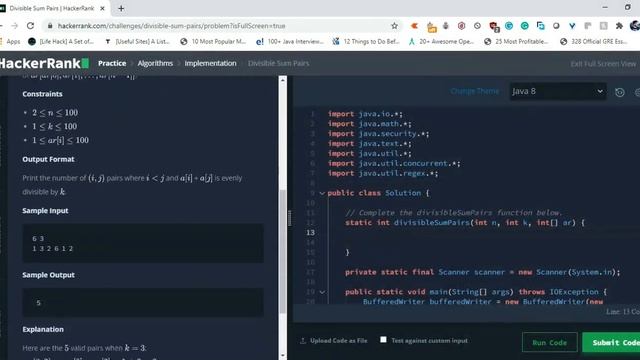640x360 pixels.
Task: Collapse the main method fold arrow
Action: 322,292
